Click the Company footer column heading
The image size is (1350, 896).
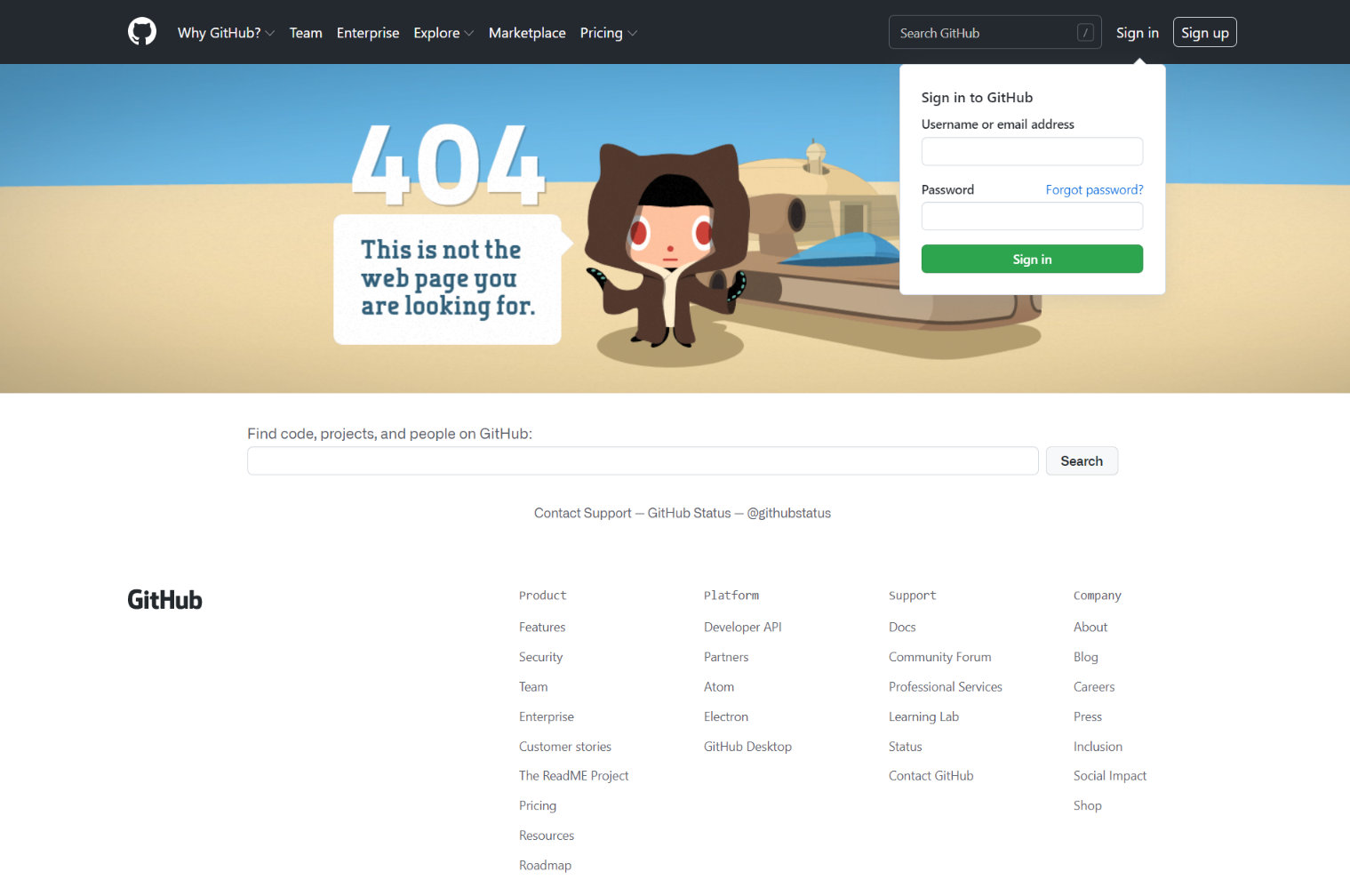click(1097, 596)
